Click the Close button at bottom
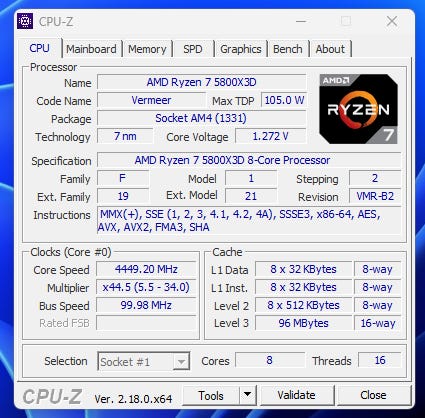 373,395
